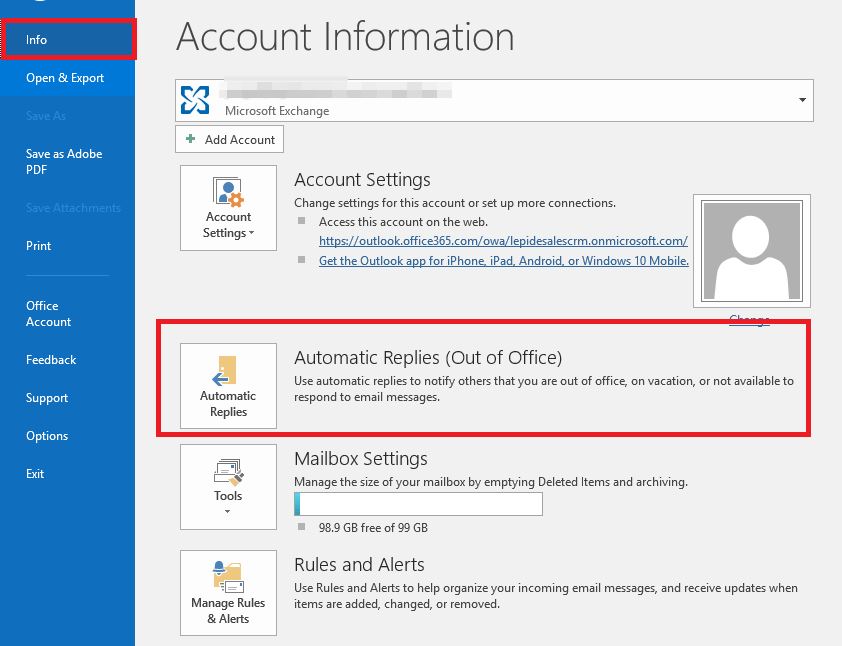Open the Account Settings dropdown button
Screen dimensions: 842x646
pos(228,208)
